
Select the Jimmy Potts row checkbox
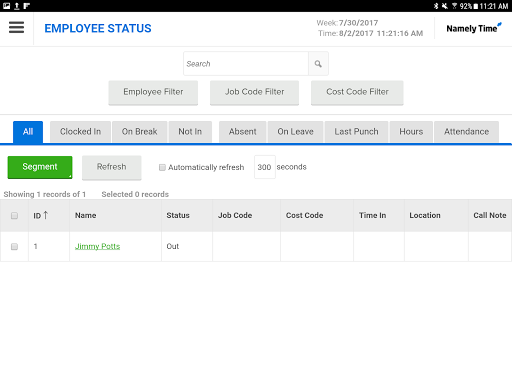click(14, 247)
